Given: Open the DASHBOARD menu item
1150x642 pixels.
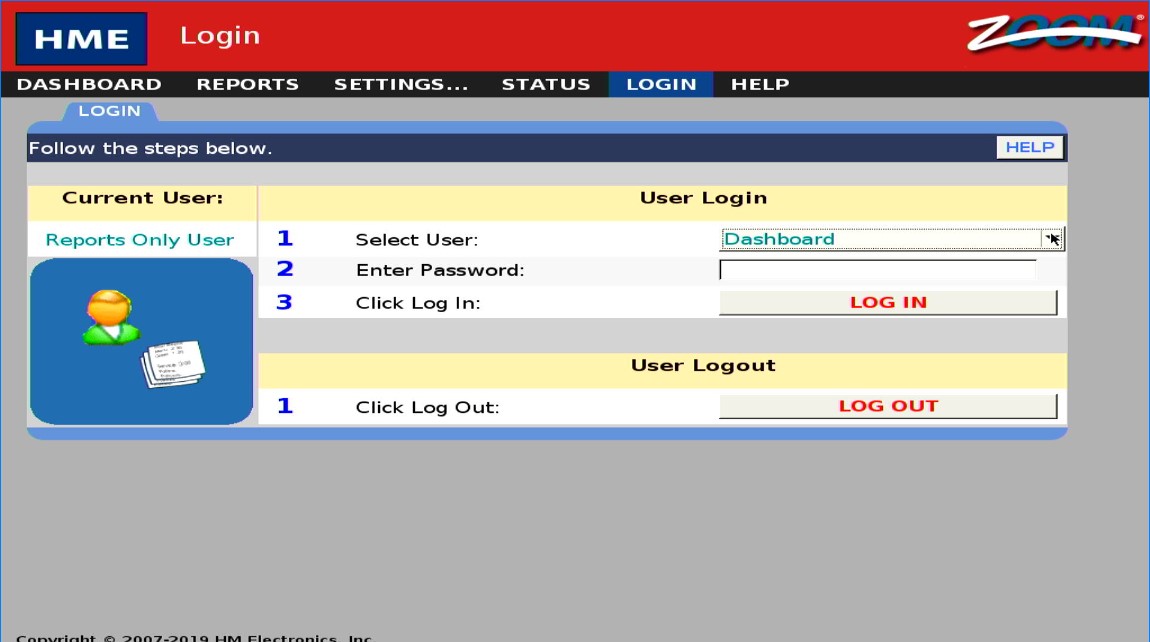Looking at the screenshot, I should pyautogui.click(x=89, y=84).
